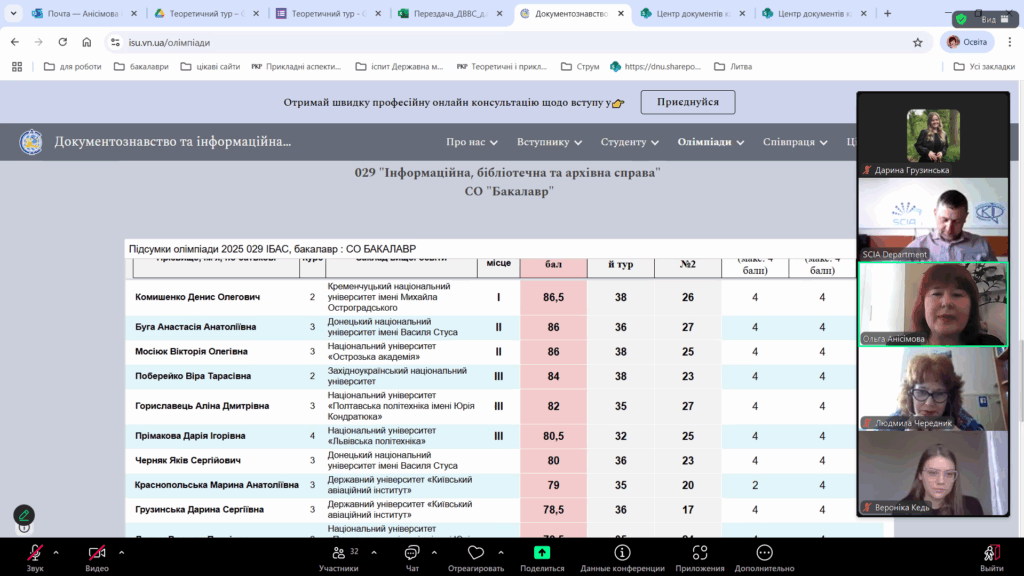Screen dimensions: 1024x576
Task: Open the dnu.sharepoint bookmark
Action: coord(655,67)
